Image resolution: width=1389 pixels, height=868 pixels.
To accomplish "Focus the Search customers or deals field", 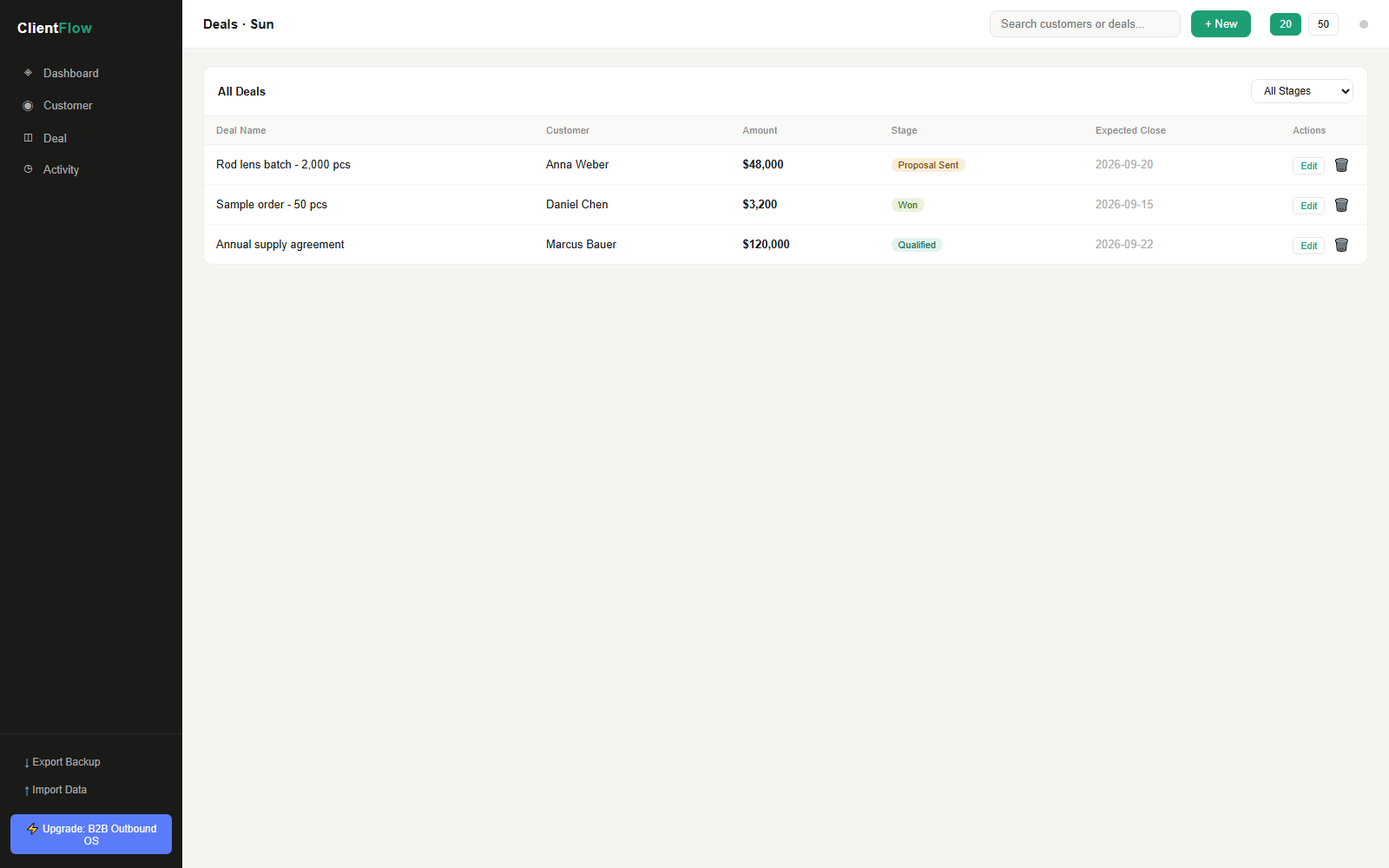I will [x=1085, y=24].
